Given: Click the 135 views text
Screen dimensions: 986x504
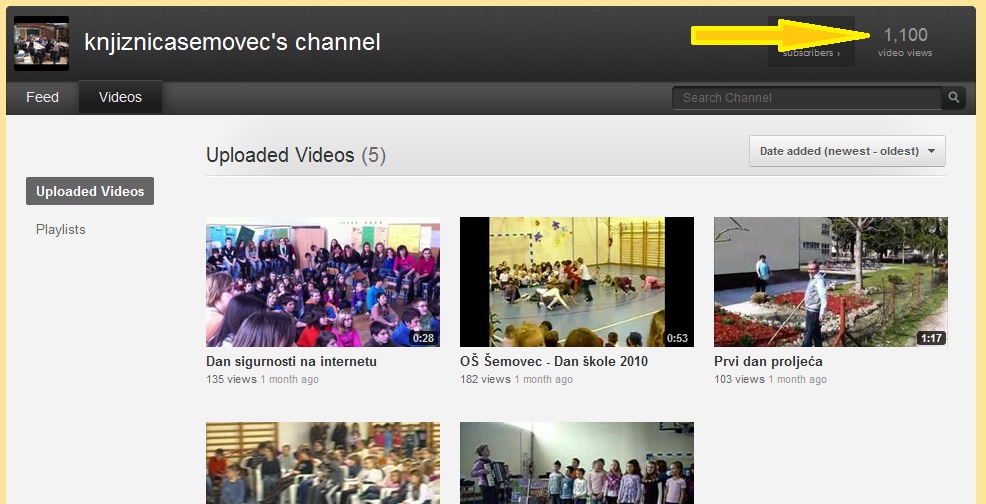Looking at the screenshot, I should point(231,379).
